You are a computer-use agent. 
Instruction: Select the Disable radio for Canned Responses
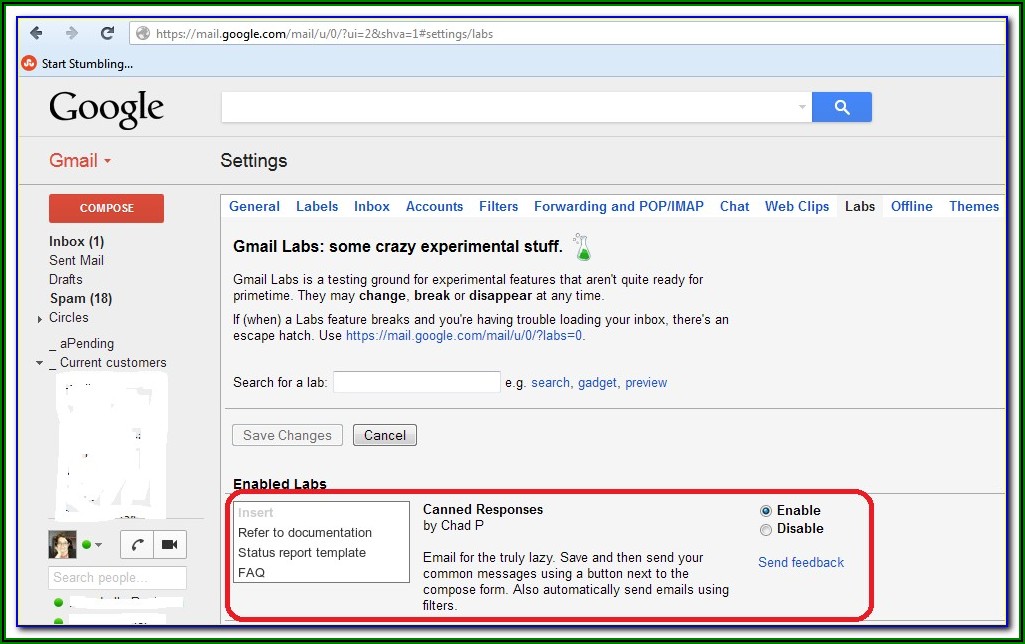point(766,529)
